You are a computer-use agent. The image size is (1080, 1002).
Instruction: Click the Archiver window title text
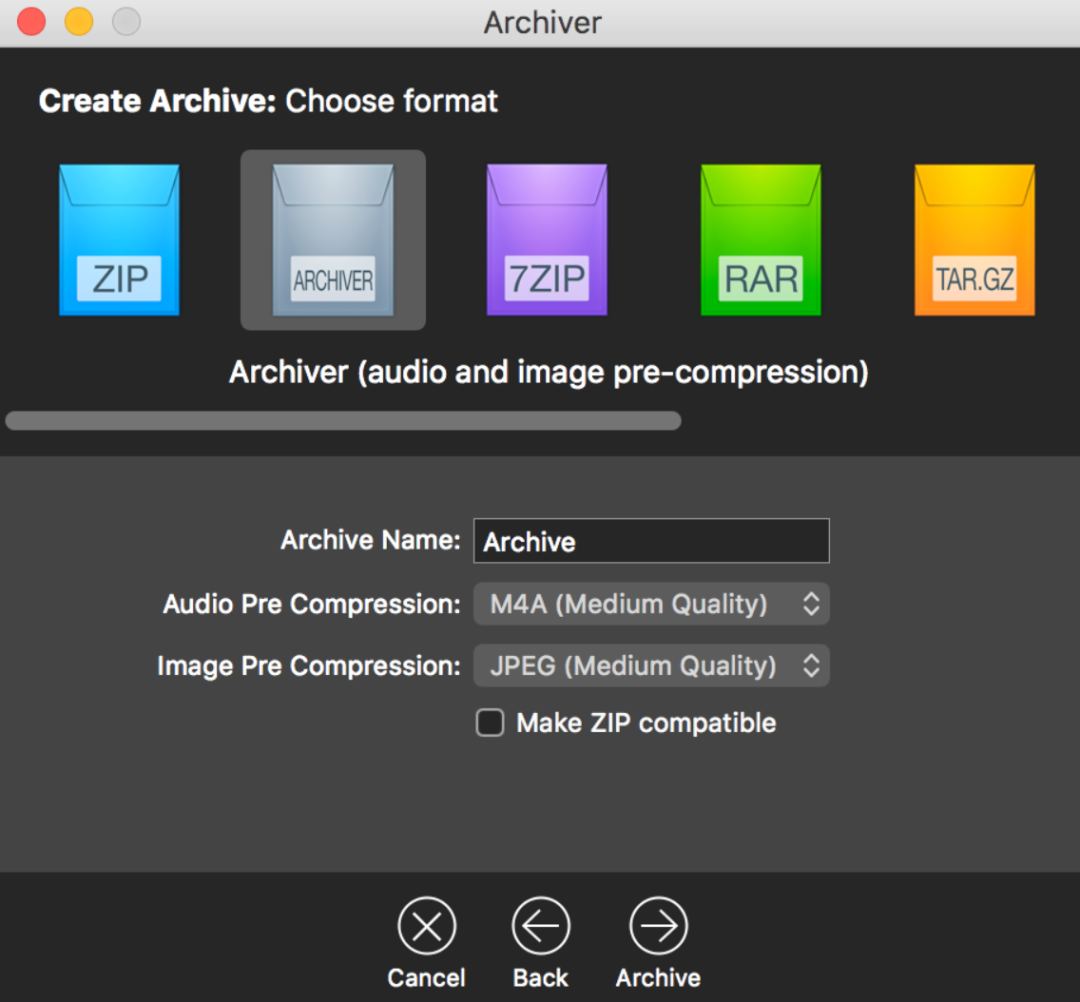pyautogui.click(x=542, y=23)
